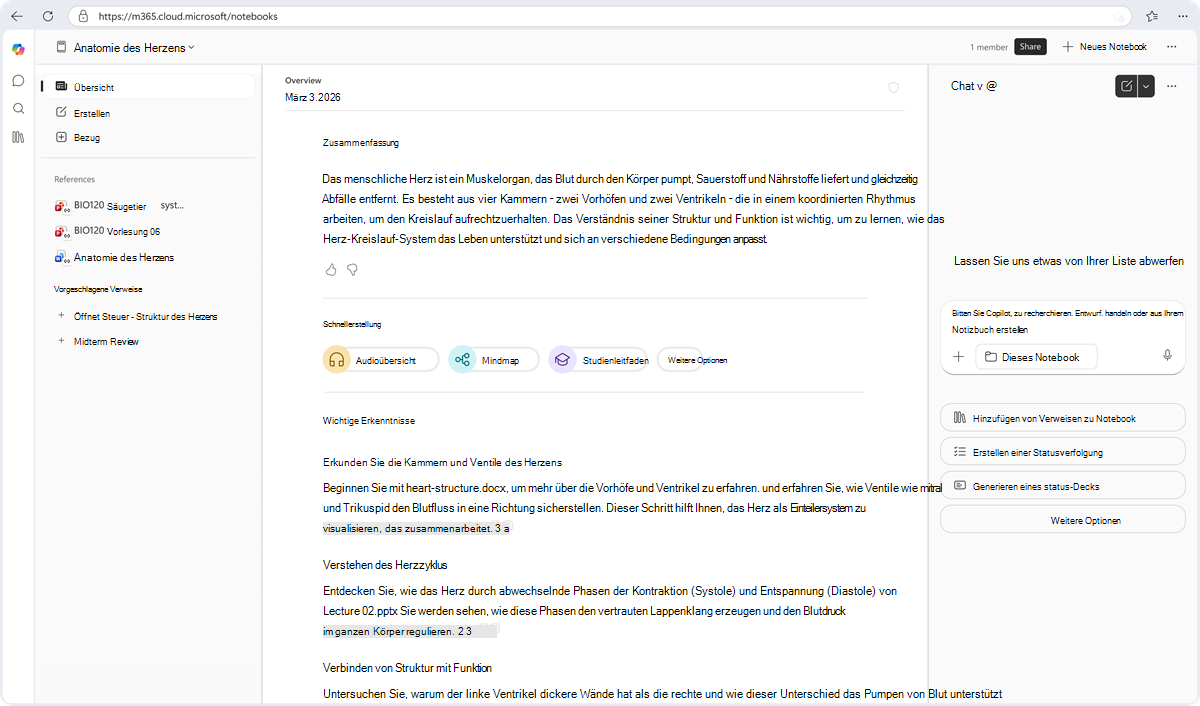Click heading Verbinden von Struktur mit Funktion
The height and width of the screenshot is (706, 1200).
click(x=407, y=668)
